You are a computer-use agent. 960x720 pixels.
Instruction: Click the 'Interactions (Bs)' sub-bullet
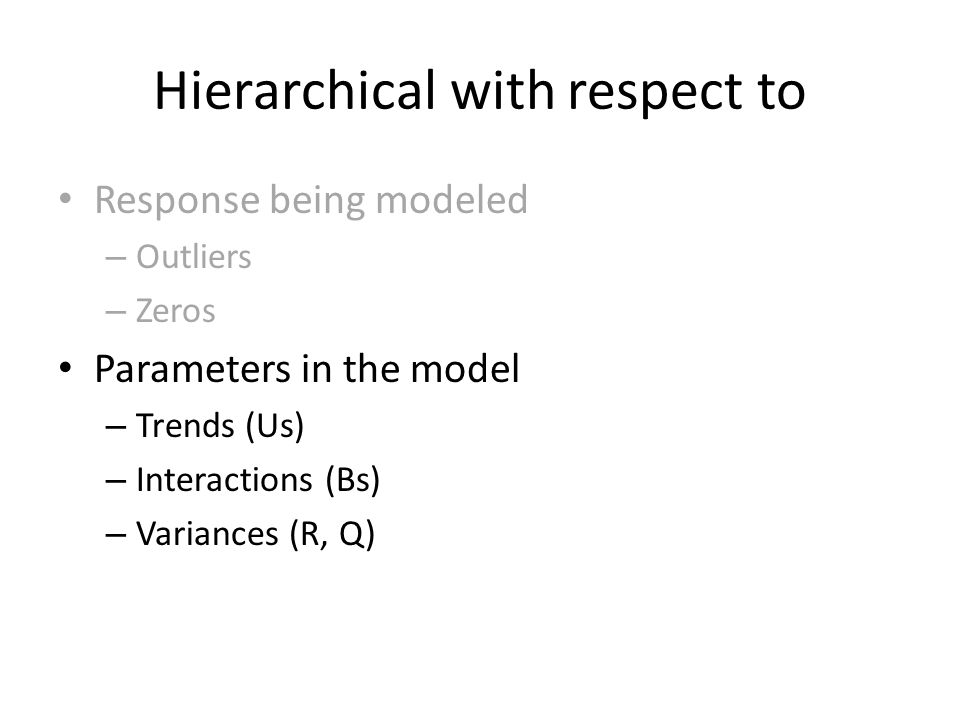pos(258,480)
